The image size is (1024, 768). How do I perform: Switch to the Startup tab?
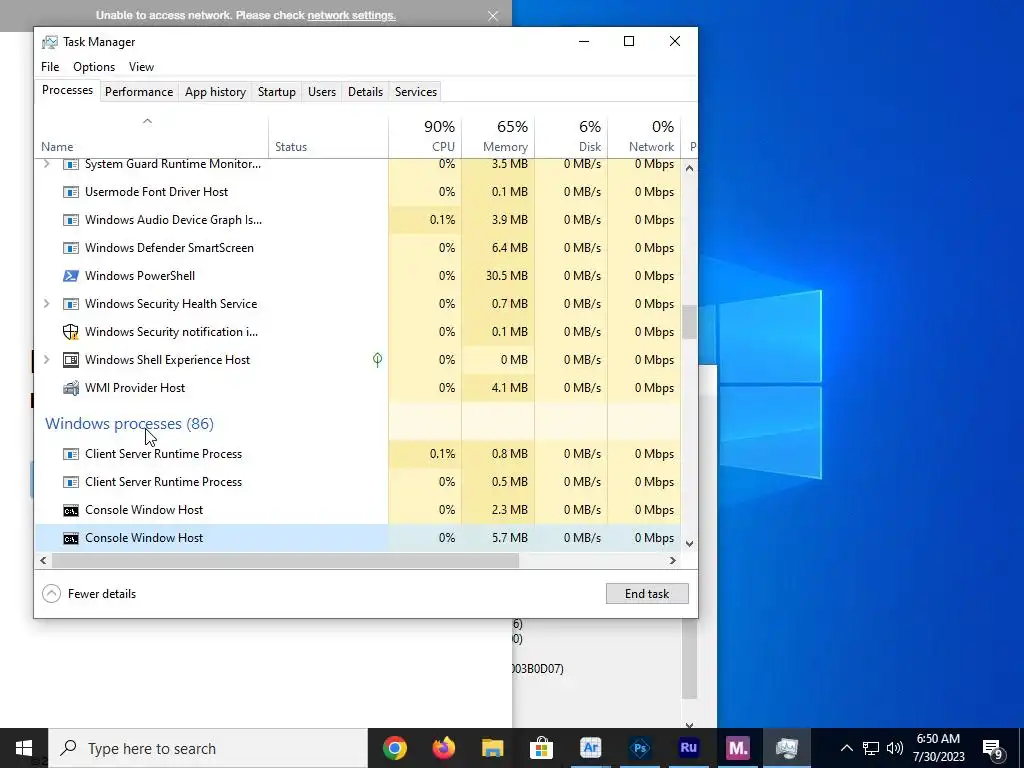point(277,92)
